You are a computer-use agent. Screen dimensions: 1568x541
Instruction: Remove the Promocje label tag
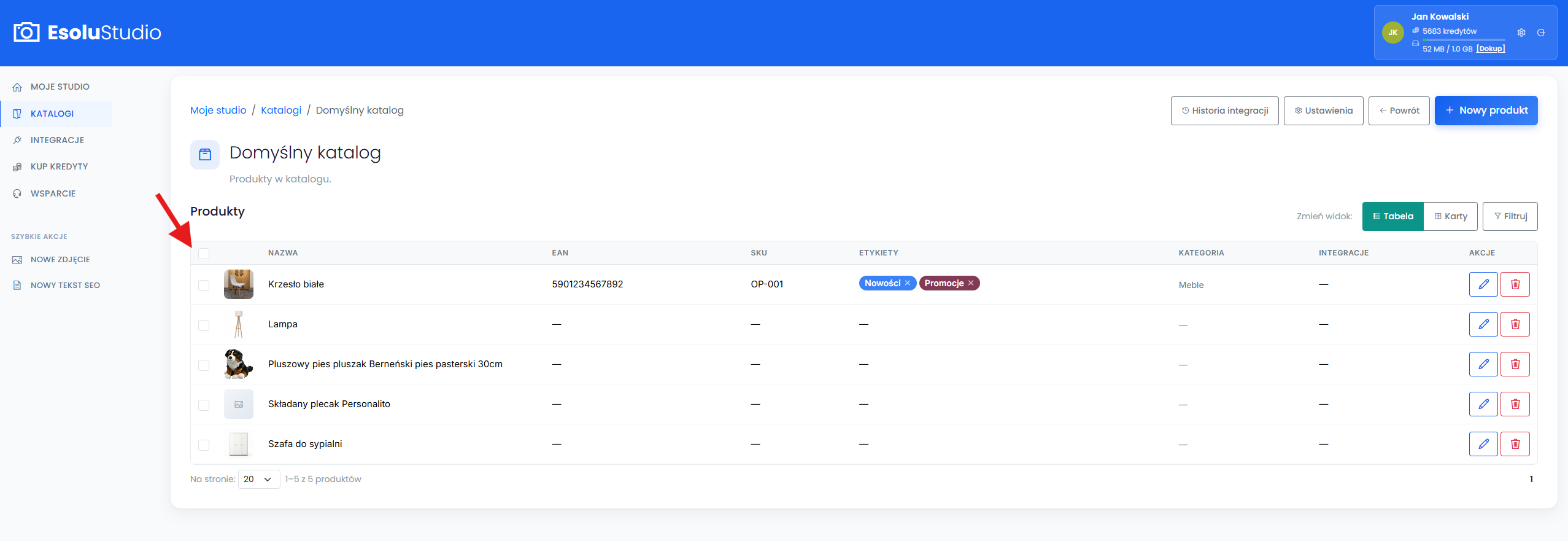[971, 283]
